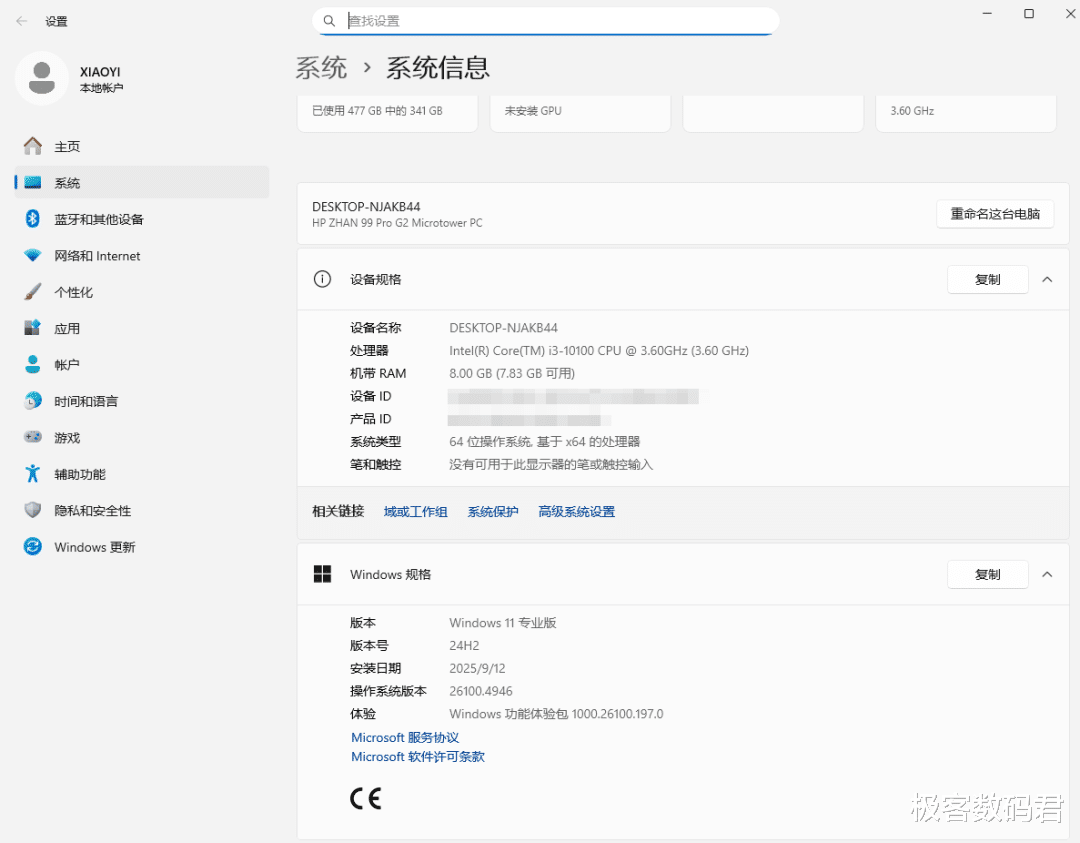This screenshot has width=1080, height=843.
Task: Select the 64 位操作系统 type text
Action: 544,441
